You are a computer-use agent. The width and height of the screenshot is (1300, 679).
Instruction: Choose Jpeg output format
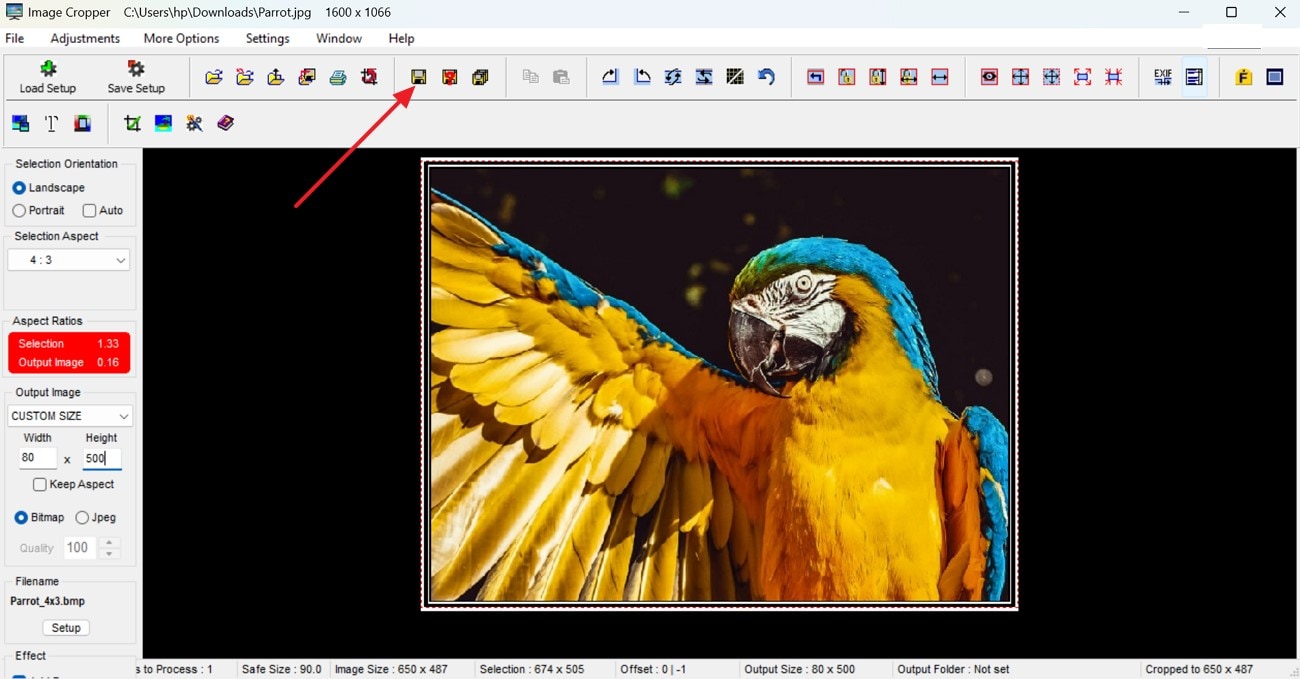tap(82, 518)
